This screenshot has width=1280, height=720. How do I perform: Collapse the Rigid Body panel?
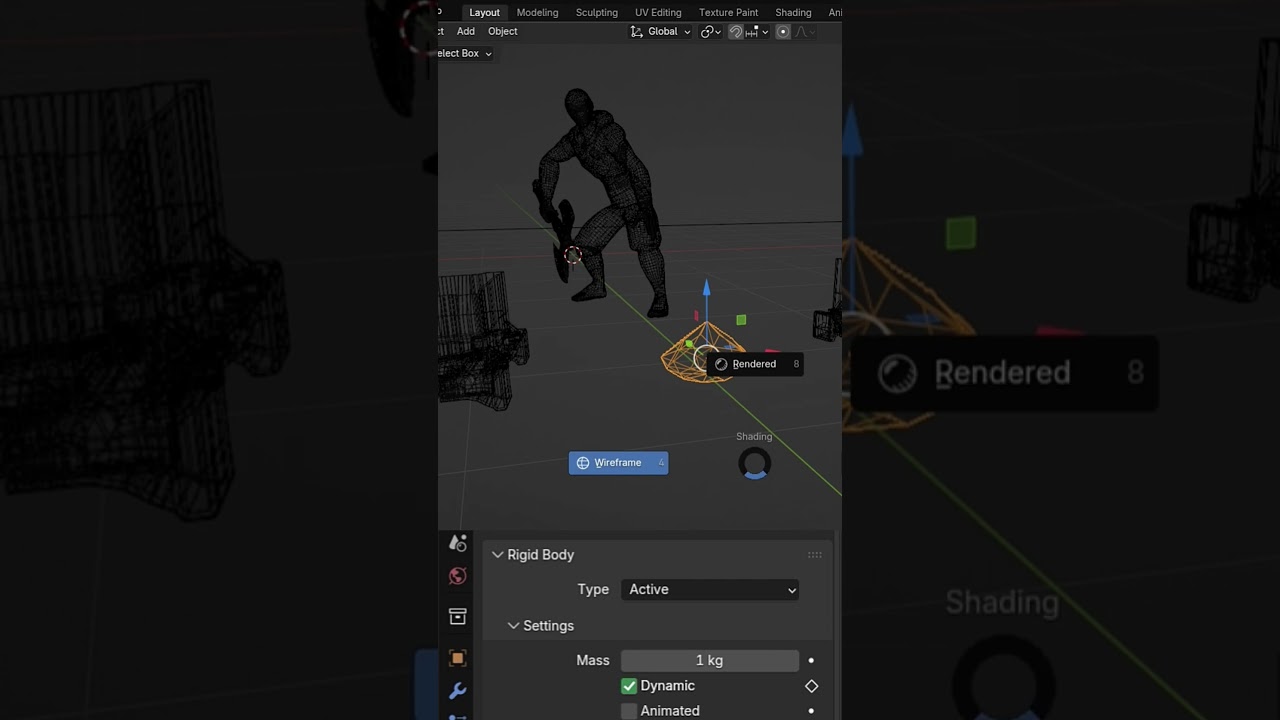(x=498, y=555)
